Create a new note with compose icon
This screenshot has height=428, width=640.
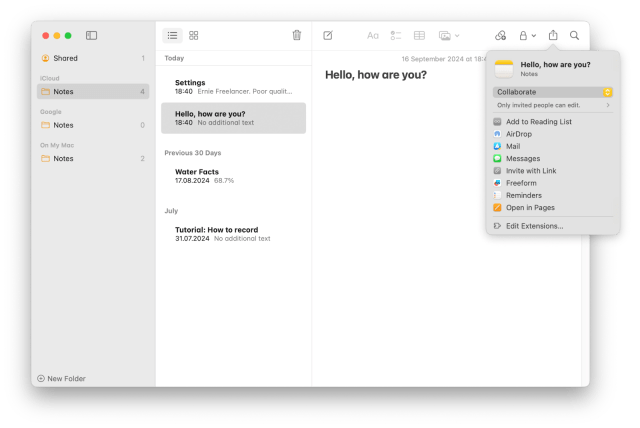coord(328,35)
